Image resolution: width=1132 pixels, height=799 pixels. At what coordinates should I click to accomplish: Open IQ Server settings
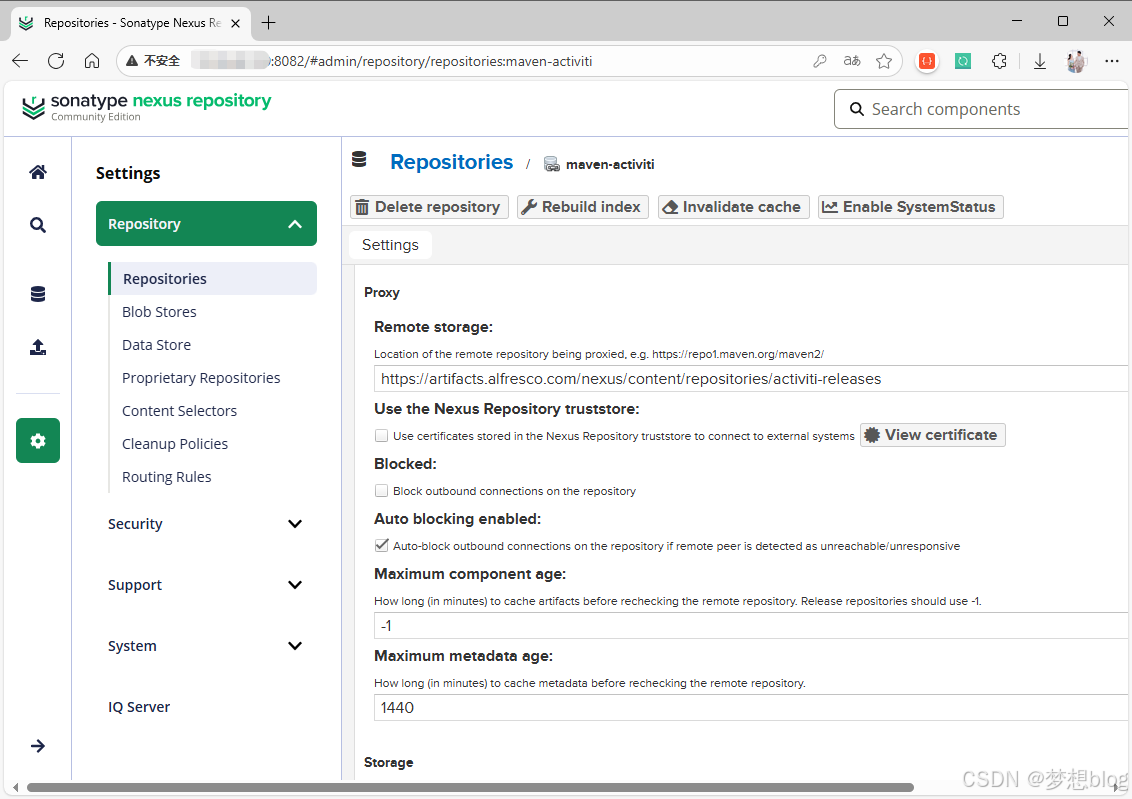pyautogui.click(x=139, y=707)
